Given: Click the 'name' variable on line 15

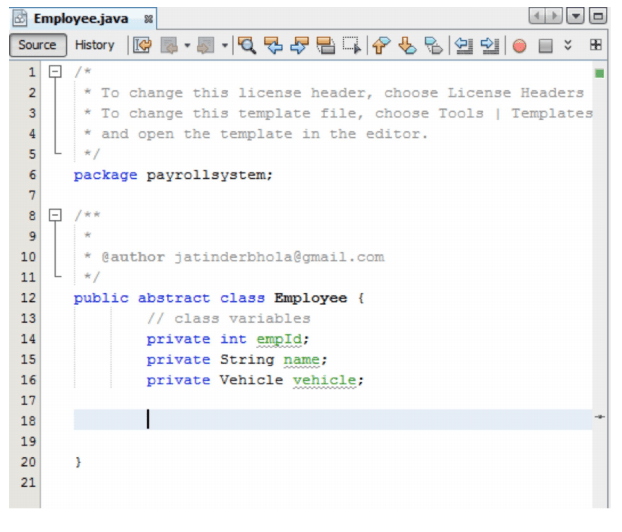Looking at the screenshot, I should click(x=301, y=360).
